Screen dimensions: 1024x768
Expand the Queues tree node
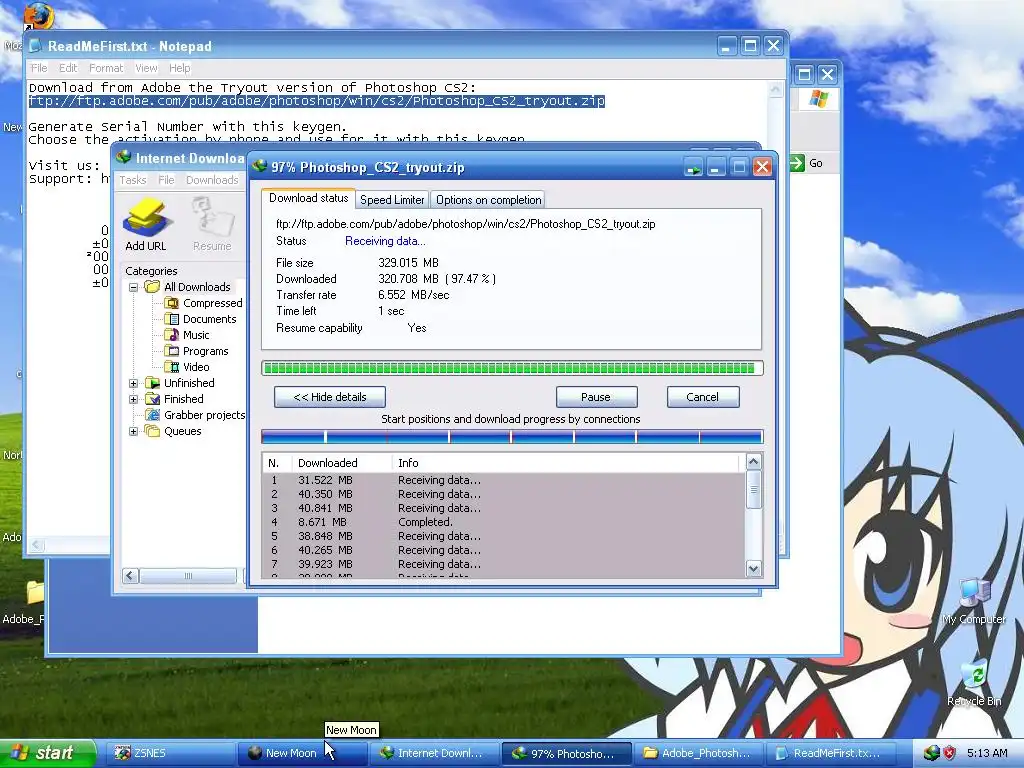(x=133, y=431)
